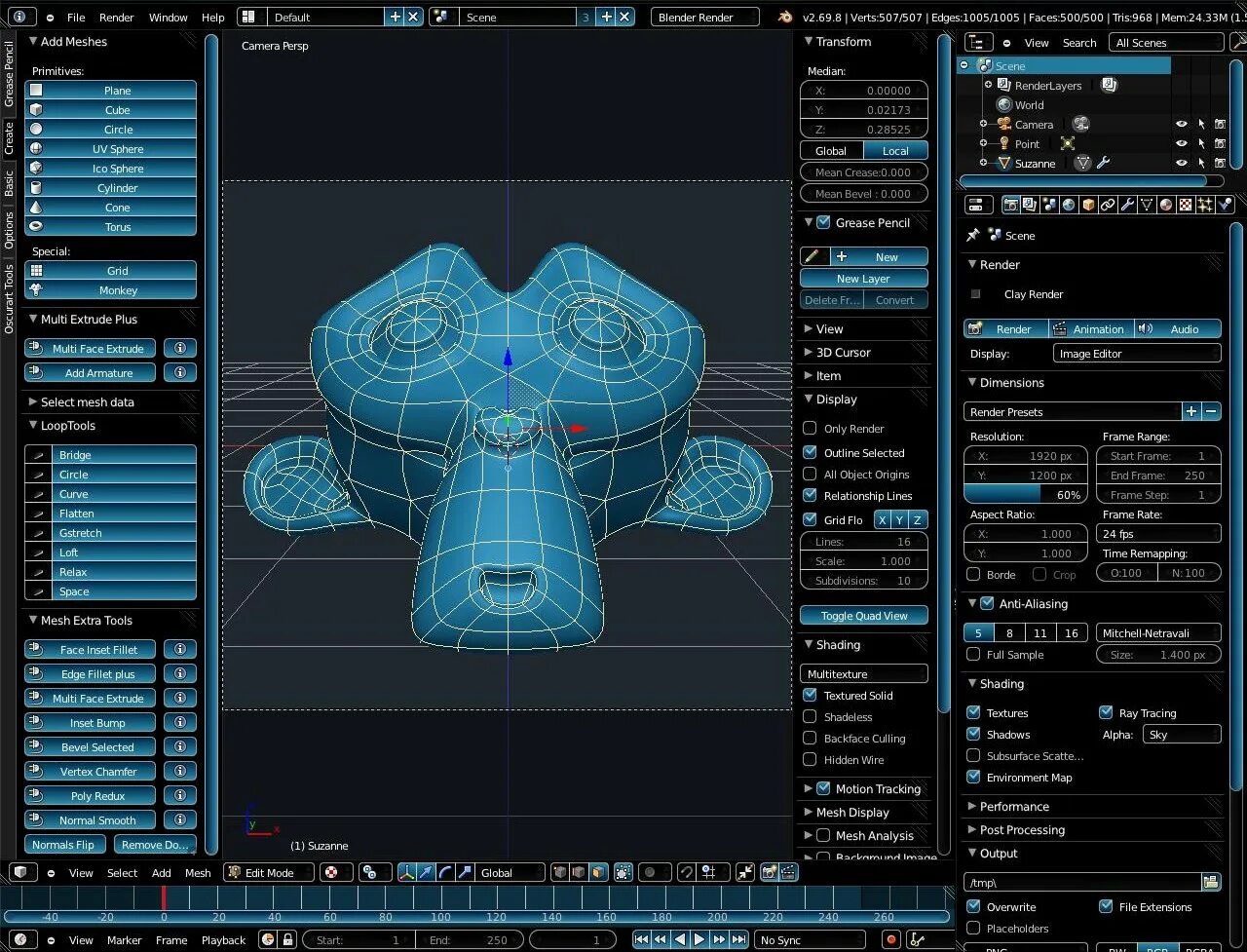Select vertex select mode icon
This screenshot has height=952, width=1247.
click(x=559, y=872)
